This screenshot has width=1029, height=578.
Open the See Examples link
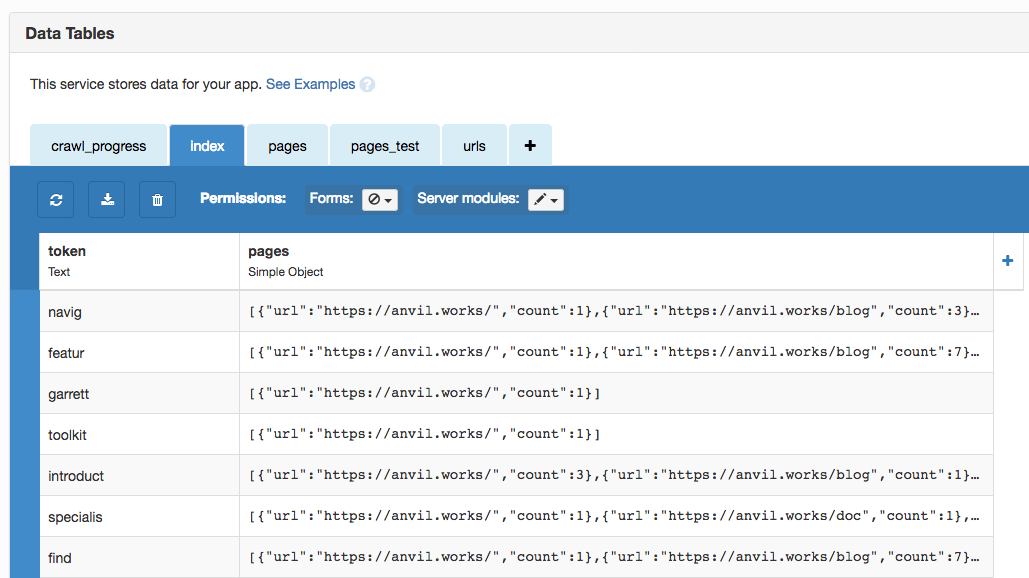coord(310,84)
